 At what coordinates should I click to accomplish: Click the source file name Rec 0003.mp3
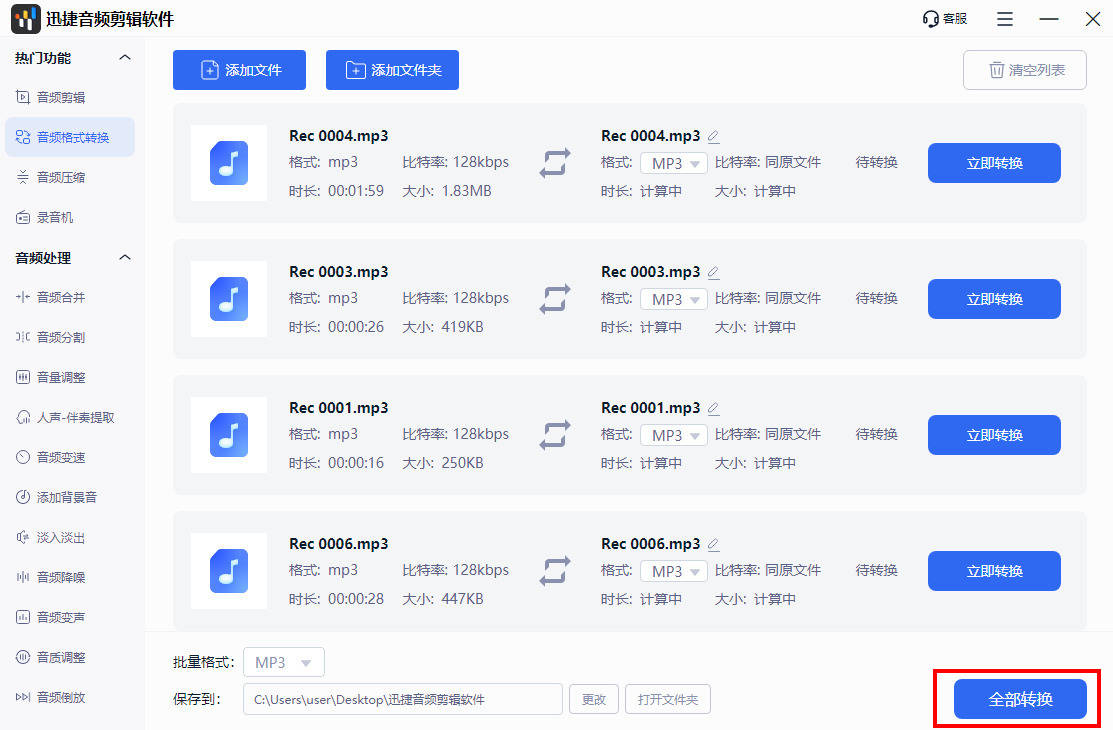(339, 272)
